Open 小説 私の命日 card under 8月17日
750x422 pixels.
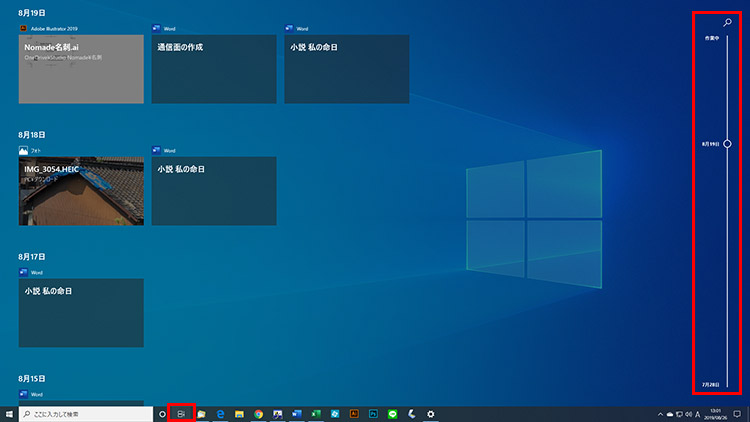pos(81,312)
